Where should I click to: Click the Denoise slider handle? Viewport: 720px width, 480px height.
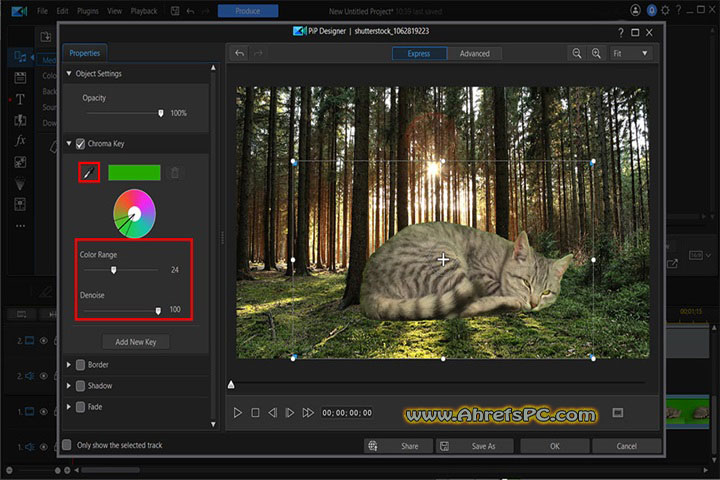[x=158, y=311]
